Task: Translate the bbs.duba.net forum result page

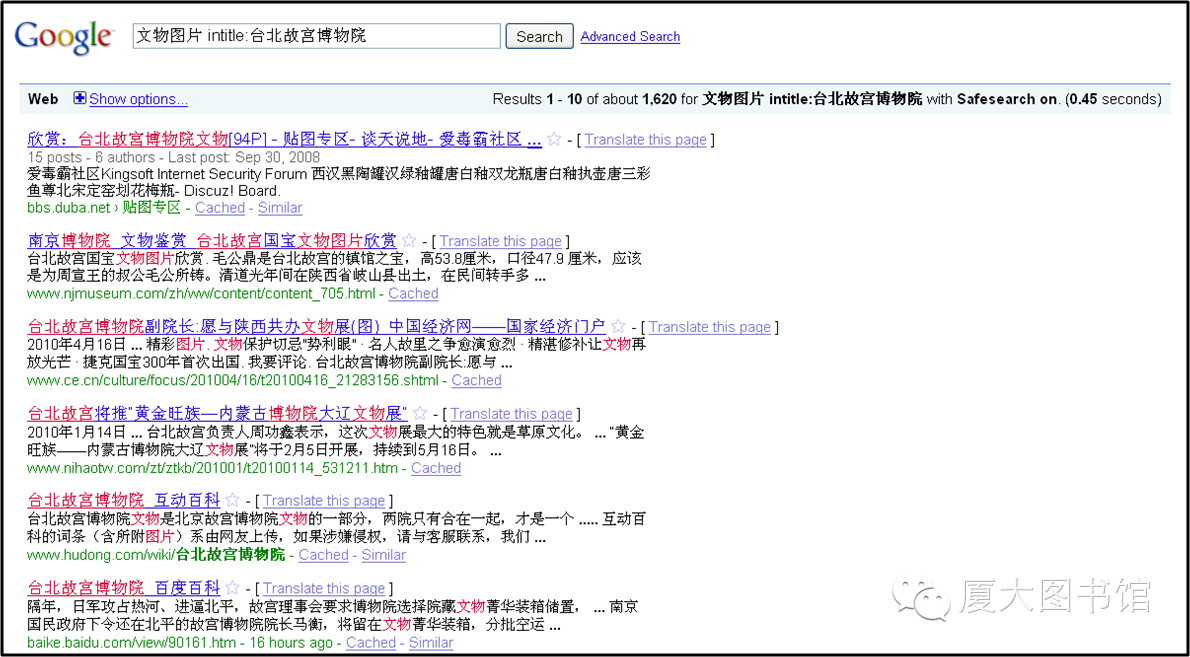Action: pos(645,140)
